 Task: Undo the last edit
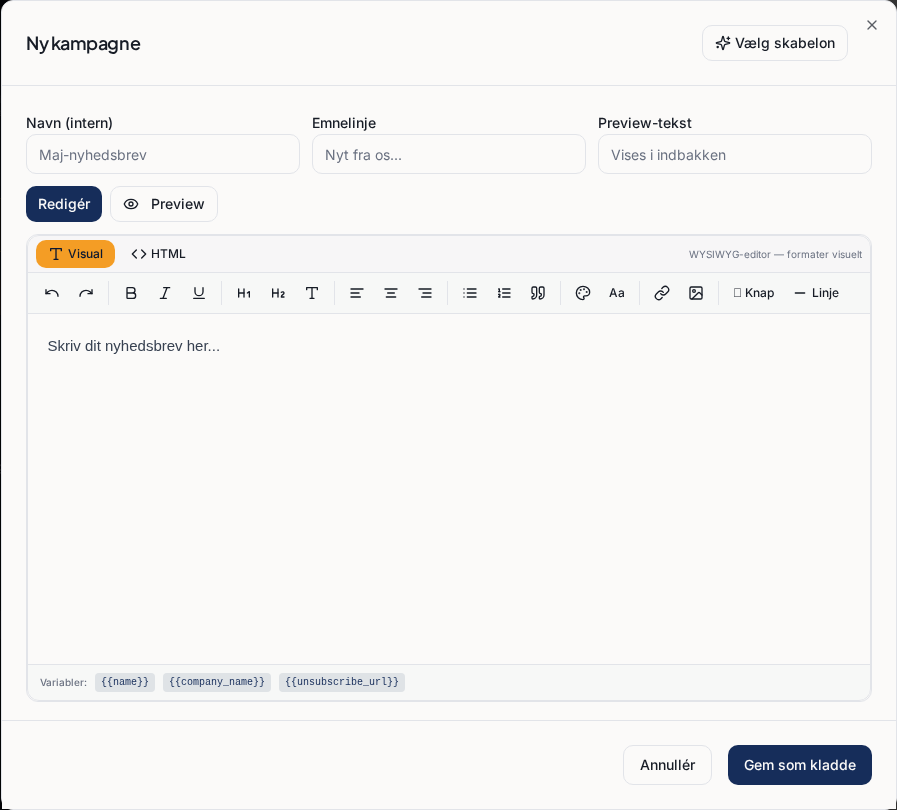point(51,293)
